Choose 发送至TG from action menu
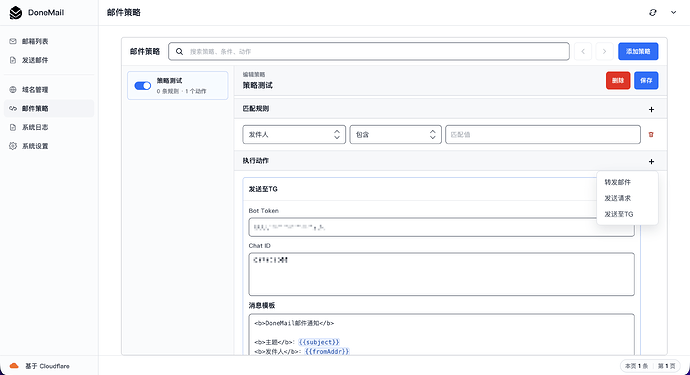690x375 pixels. tap(627, 214)
